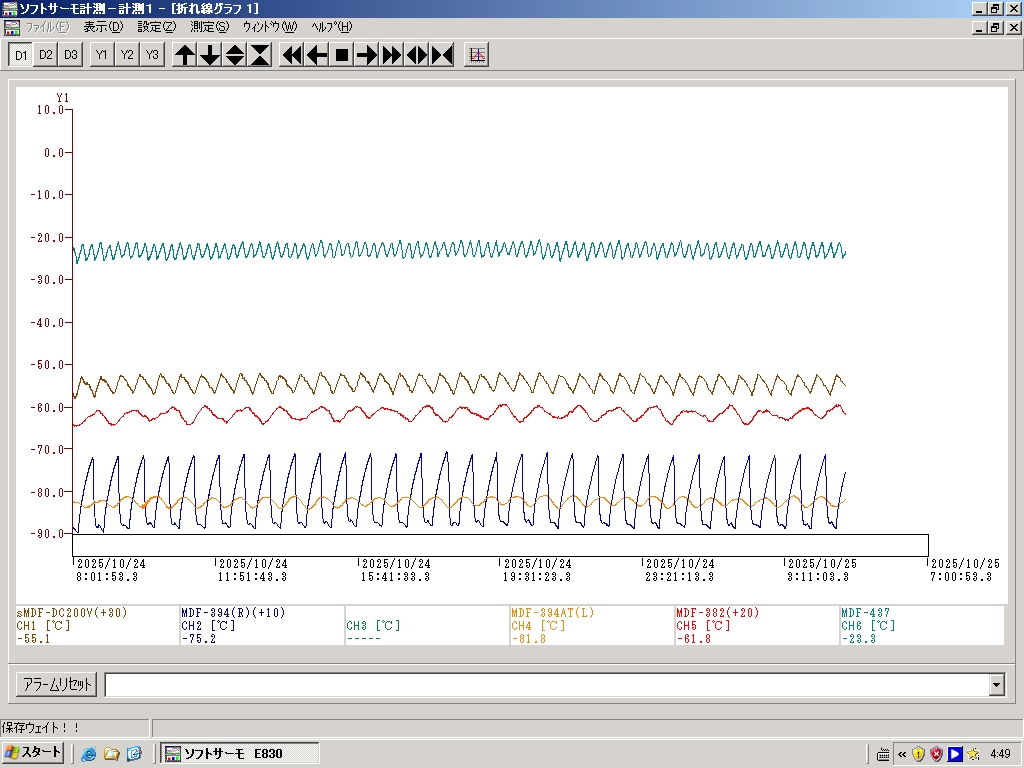Viewport: 1024px width, 768px height.
Task: Click the alarm message text field
Action: point(545,685)
